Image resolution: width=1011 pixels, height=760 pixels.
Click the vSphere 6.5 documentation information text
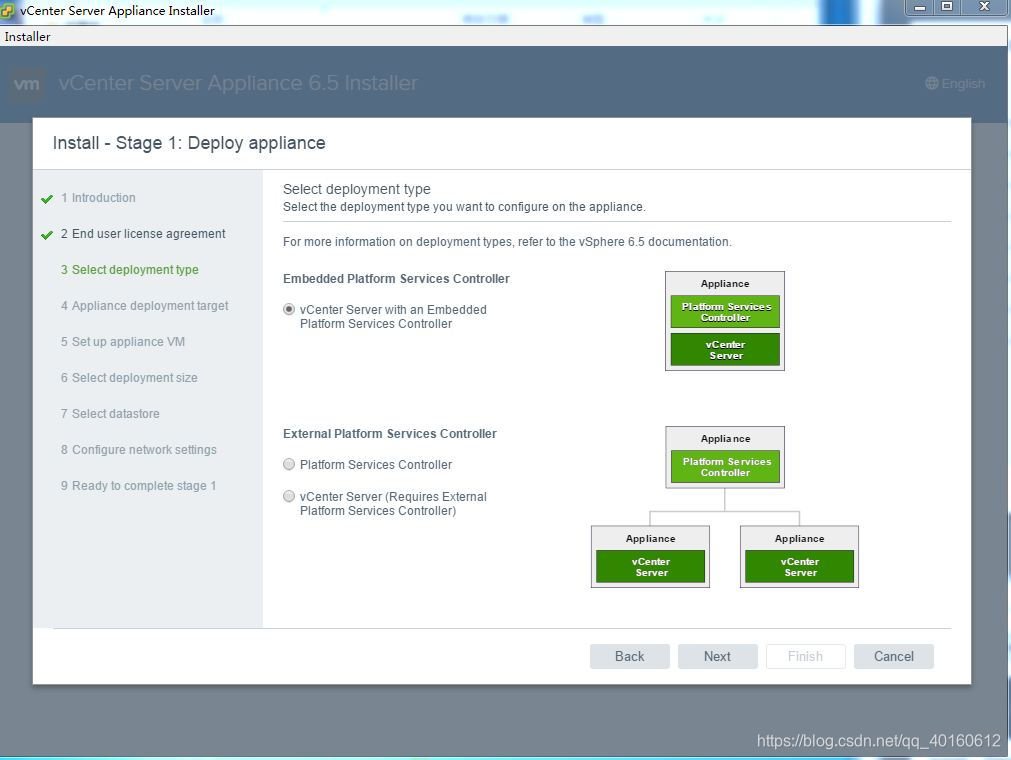click(507, 242)
